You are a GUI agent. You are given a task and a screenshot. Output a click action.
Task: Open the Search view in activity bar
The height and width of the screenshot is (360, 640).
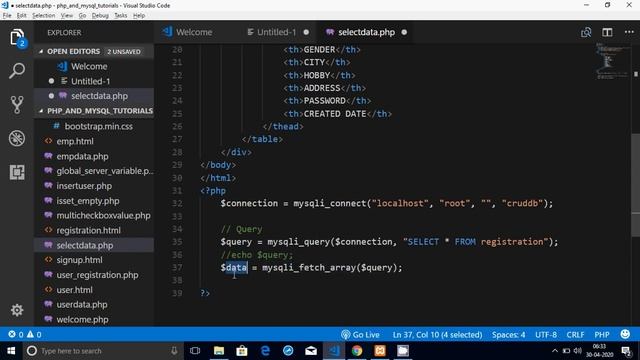[x=17, y=71]
